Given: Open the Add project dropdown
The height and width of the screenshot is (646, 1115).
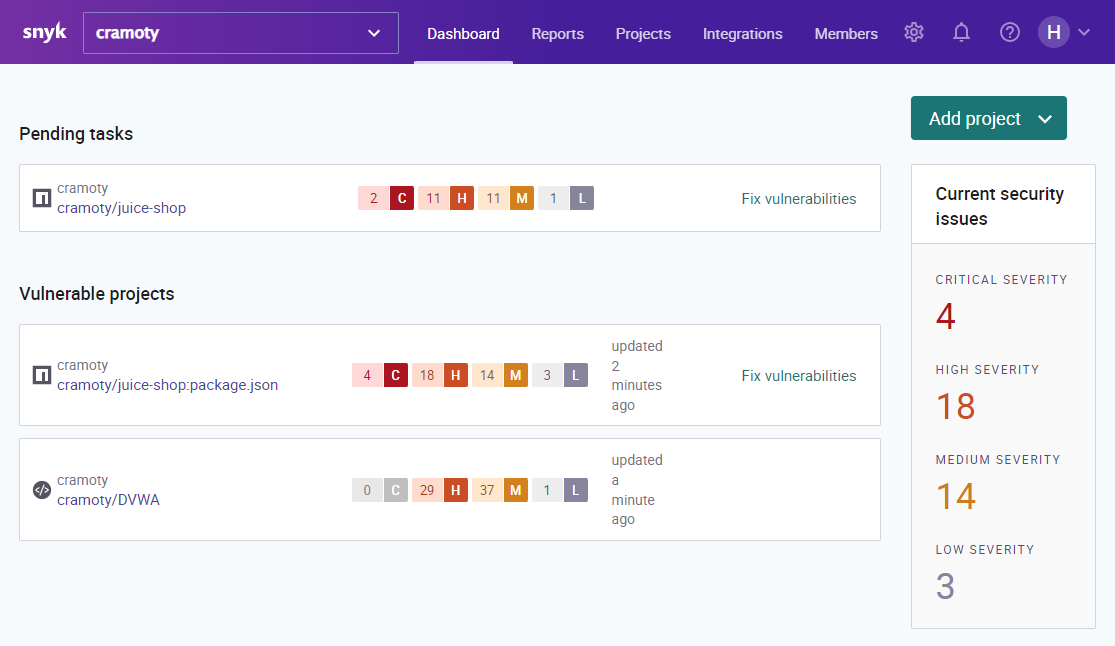Looking at the screenshot, I should (988, 118).
